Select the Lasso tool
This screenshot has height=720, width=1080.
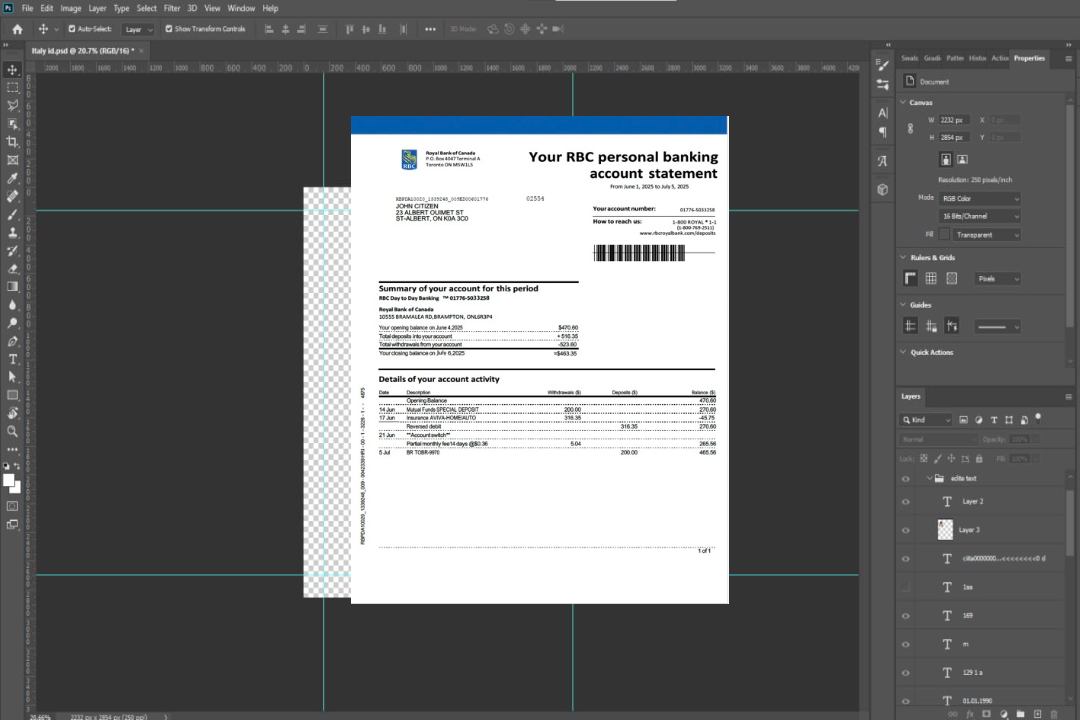12,105
